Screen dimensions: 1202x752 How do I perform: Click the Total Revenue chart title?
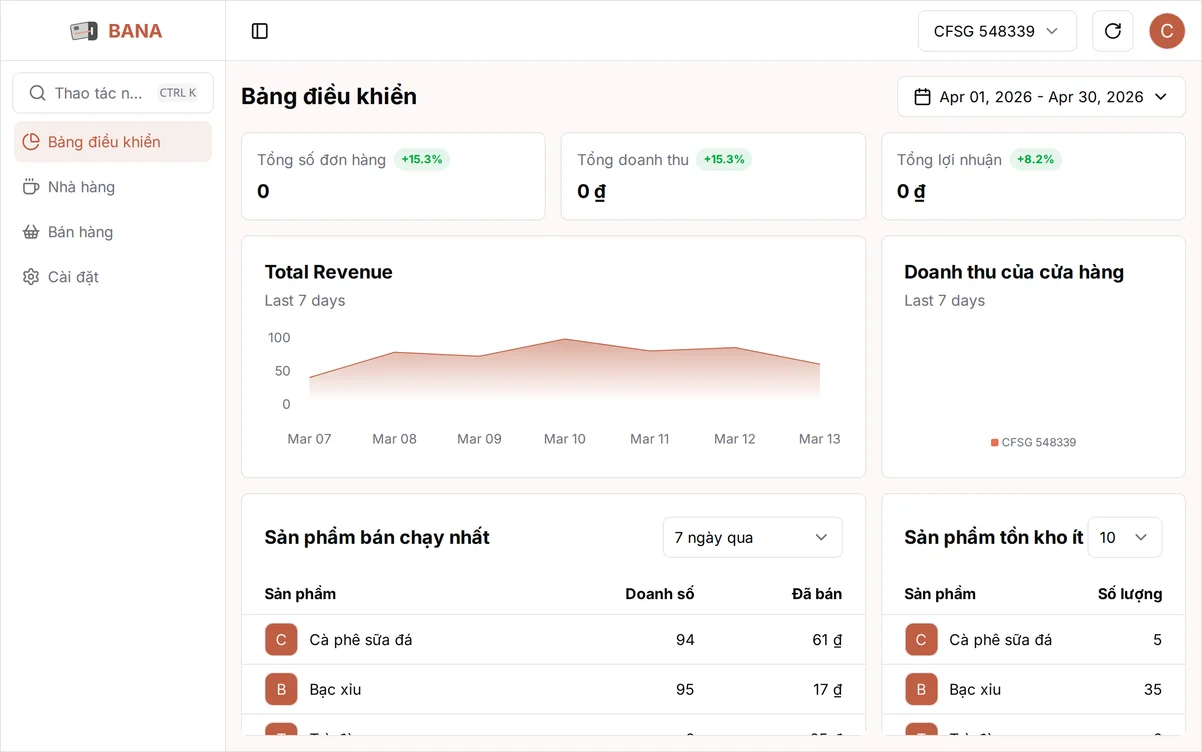328,272
